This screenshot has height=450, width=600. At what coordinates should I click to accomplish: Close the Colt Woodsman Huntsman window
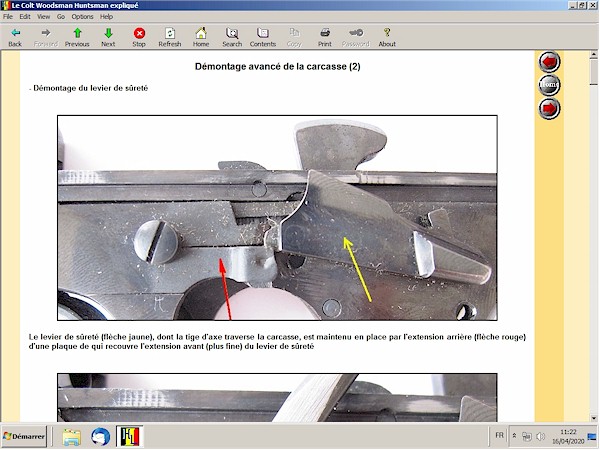(592, 5)
